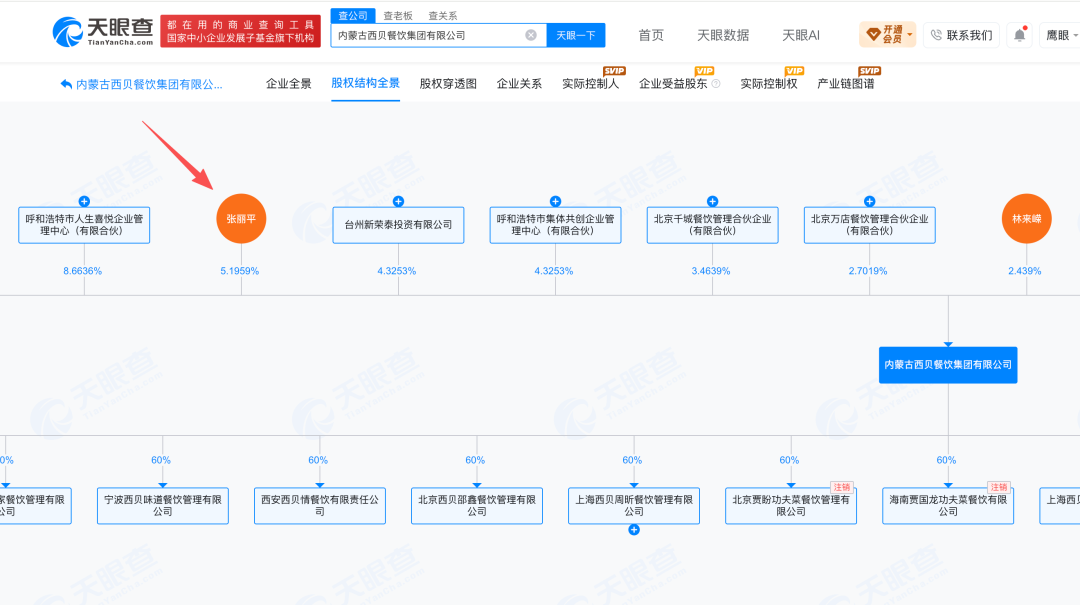The width and height of the screenshot is (1080, 605).
Task: Open 企业受益股东 tab
Action: [673, 83]
